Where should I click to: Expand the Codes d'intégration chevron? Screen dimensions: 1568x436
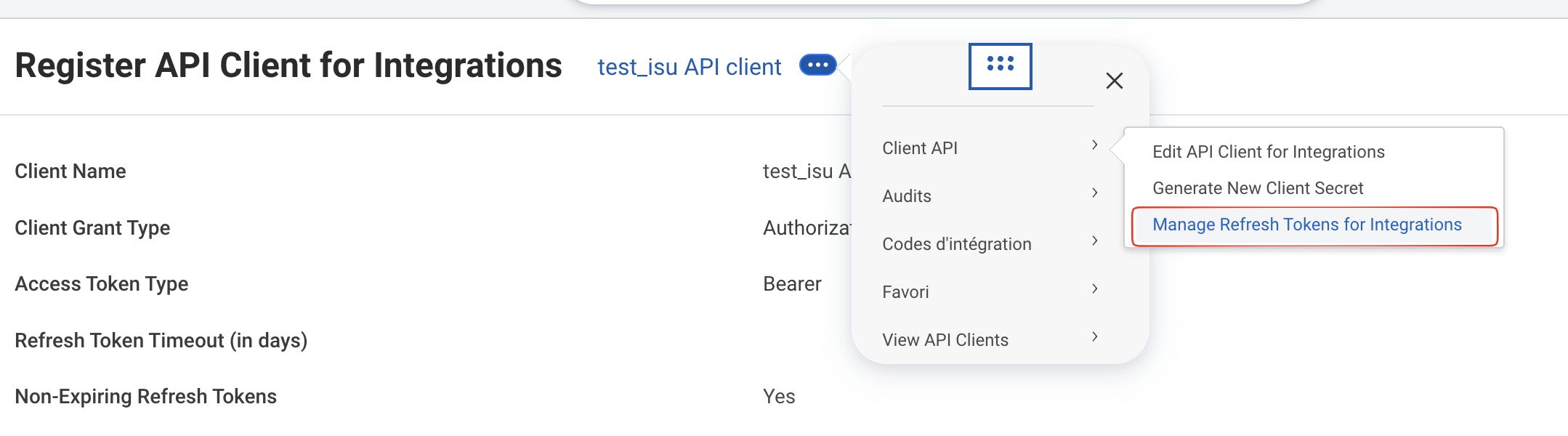tap(1094, 241)
